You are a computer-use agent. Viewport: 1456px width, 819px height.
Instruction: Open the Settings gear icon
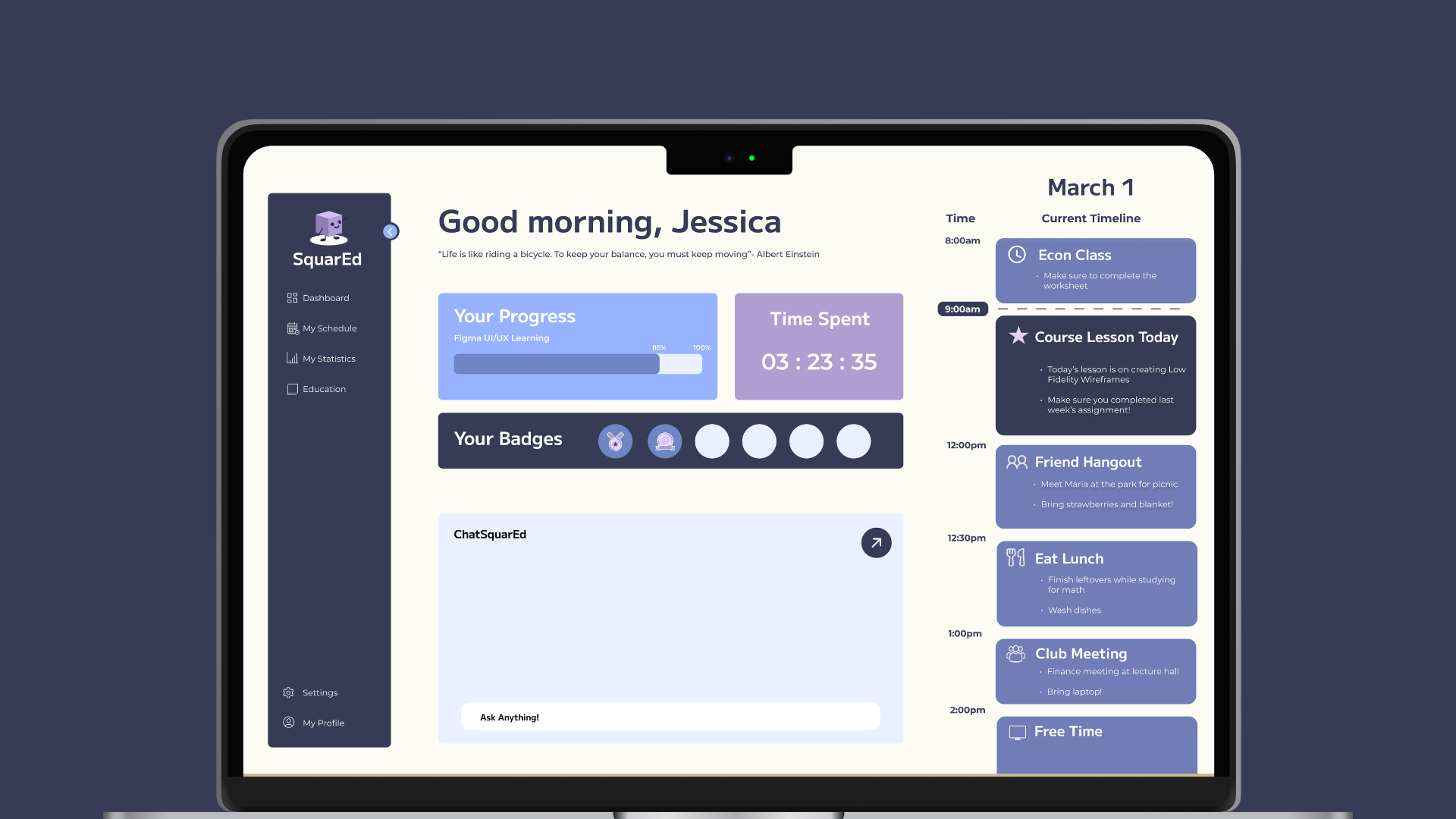(288, 692)
